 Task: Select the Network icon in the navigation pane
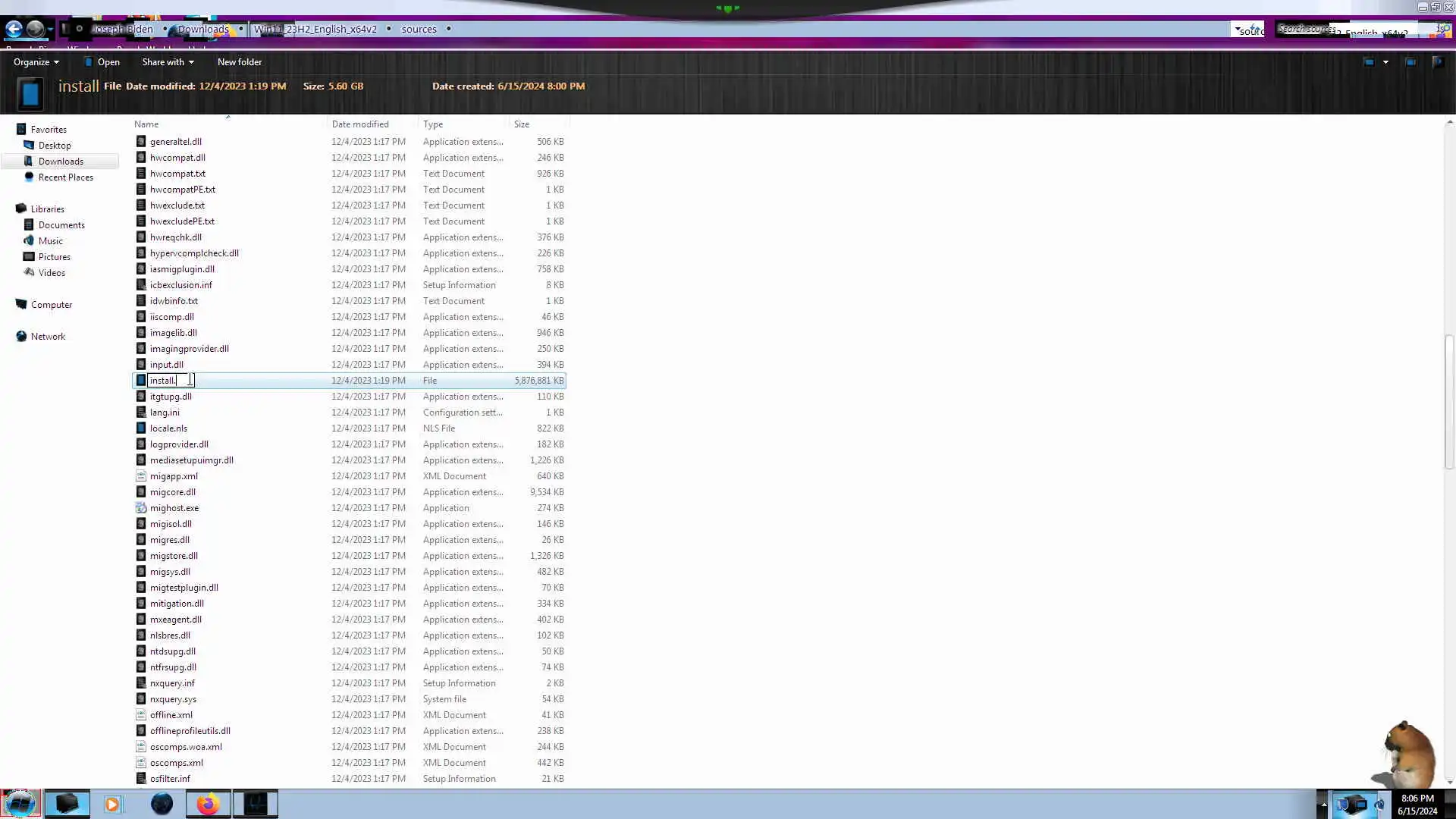pyautogui.click(x=22, y=337)
